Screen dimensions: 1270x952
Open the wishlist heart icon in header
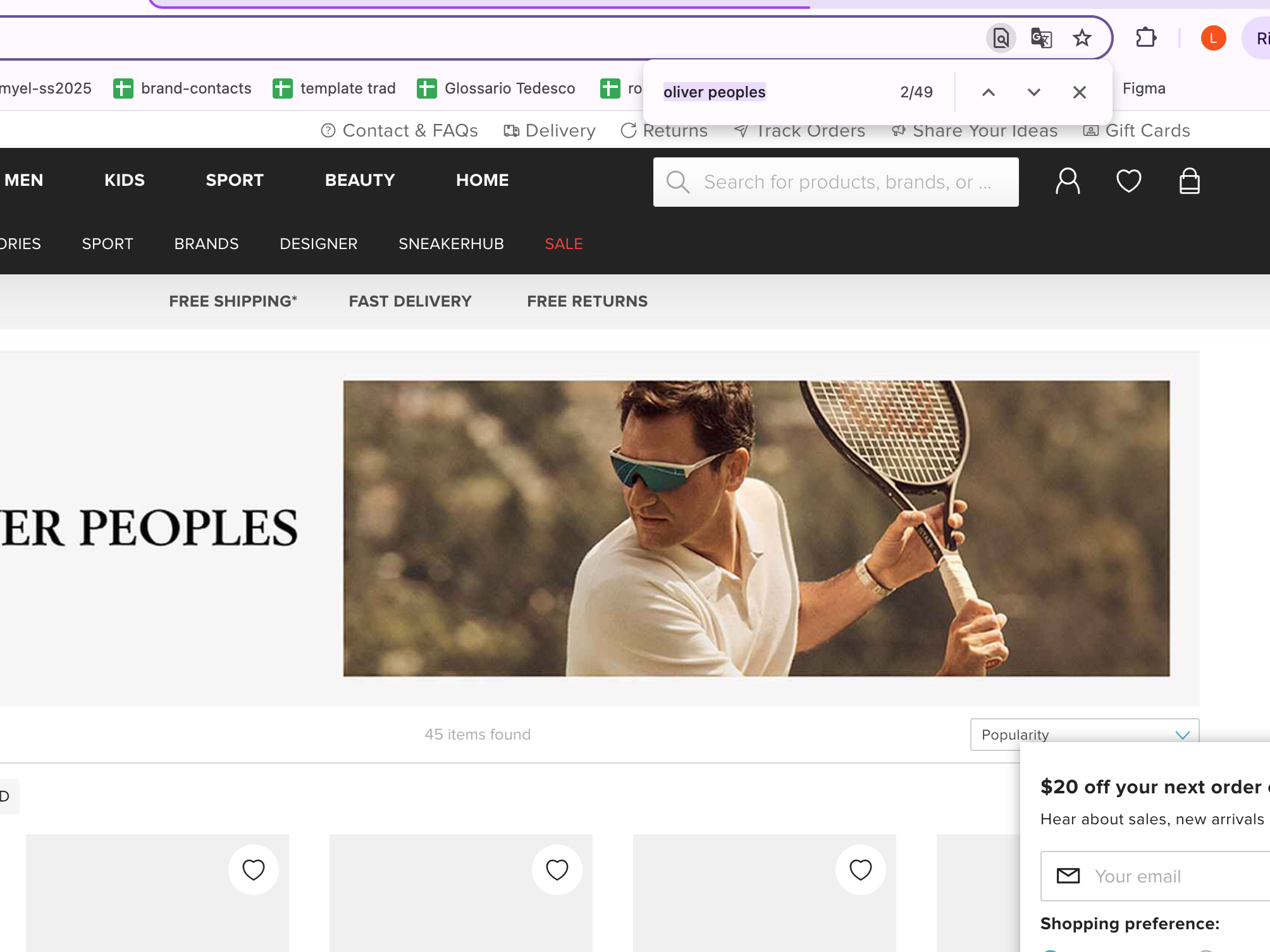tap(1128, 181)
